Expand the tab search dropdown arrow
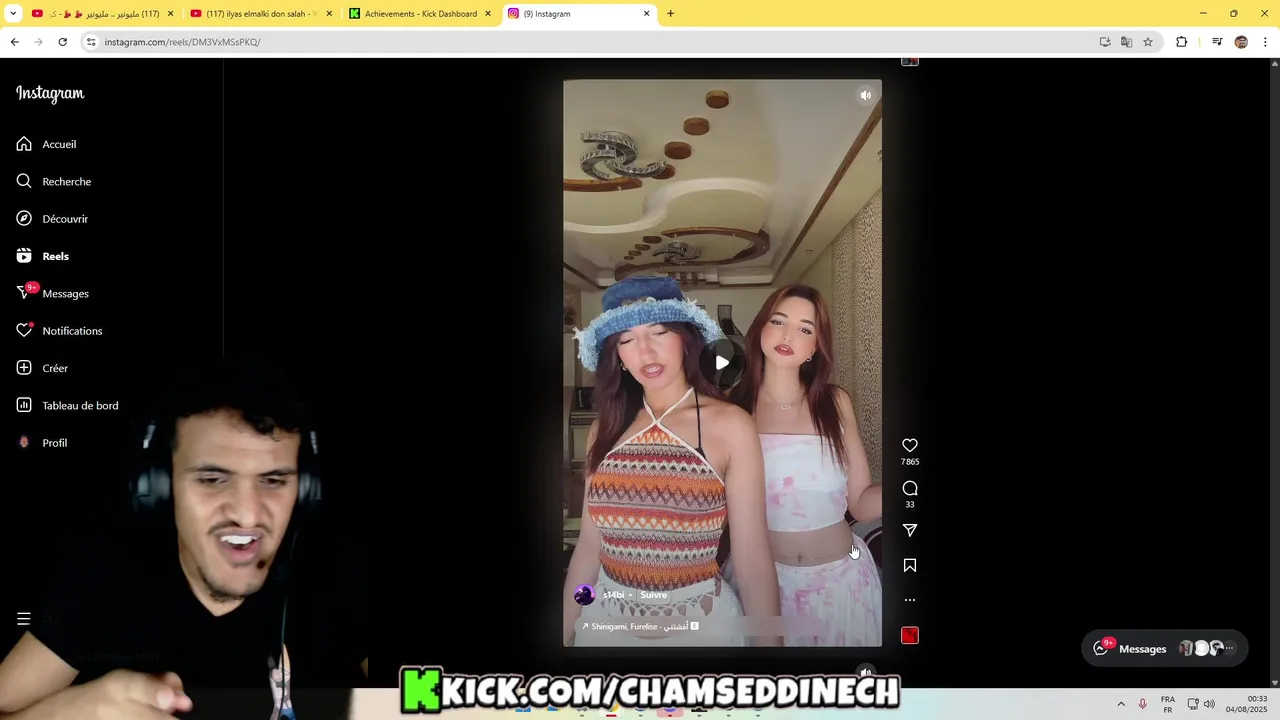 tap(13, 14)
